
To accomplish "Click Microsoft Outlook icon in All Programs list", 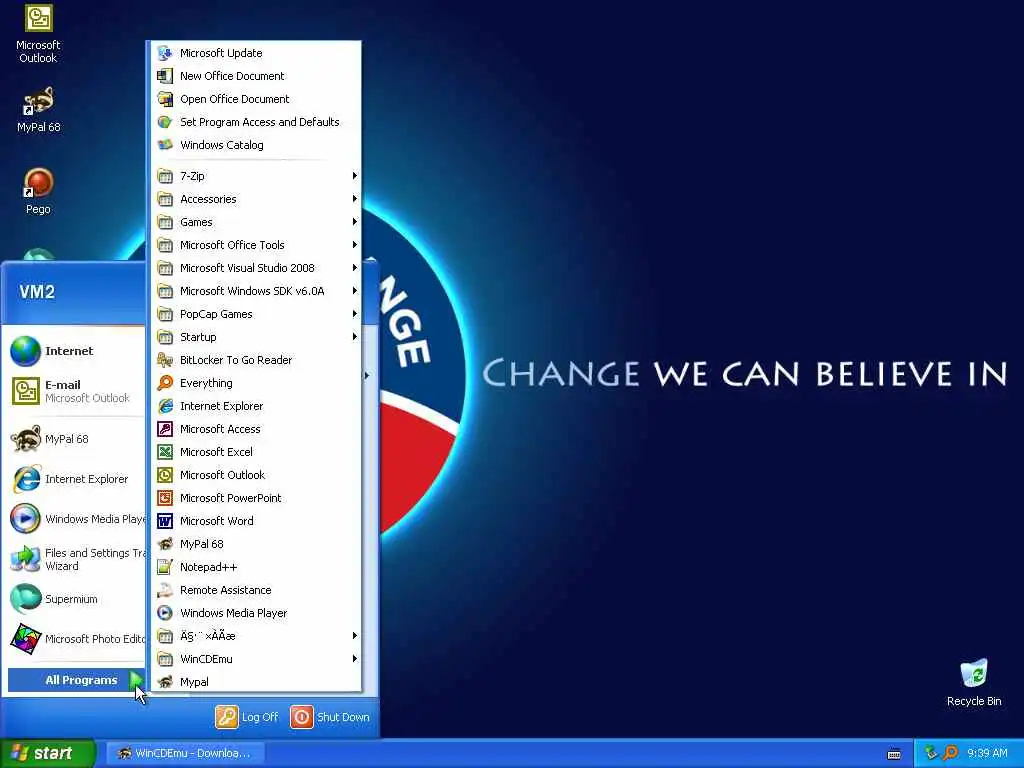I will pos(165,475).
